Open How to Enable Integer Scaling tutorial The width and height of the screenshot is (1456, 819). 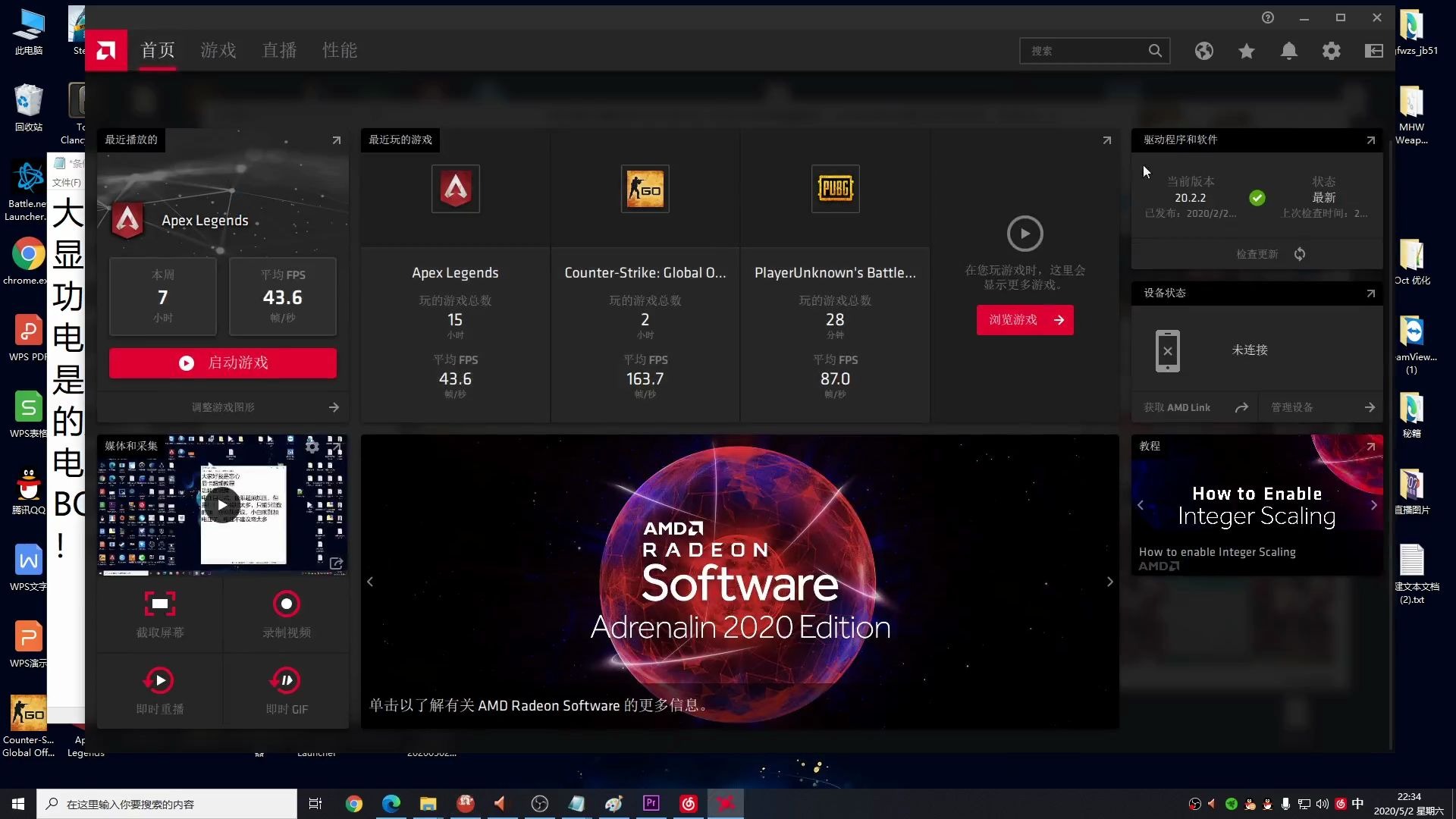[x=1257, y=505]
